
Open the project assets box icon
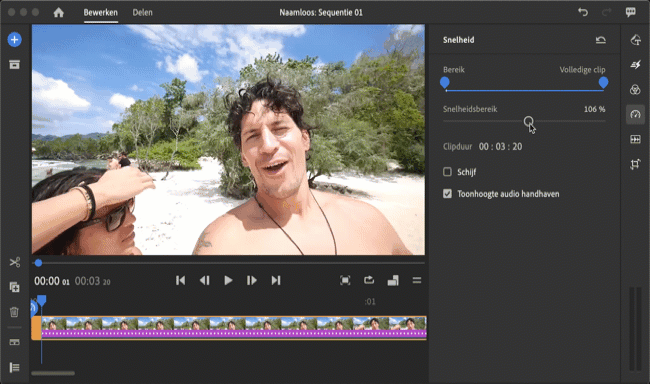click(x=15, y=64)
